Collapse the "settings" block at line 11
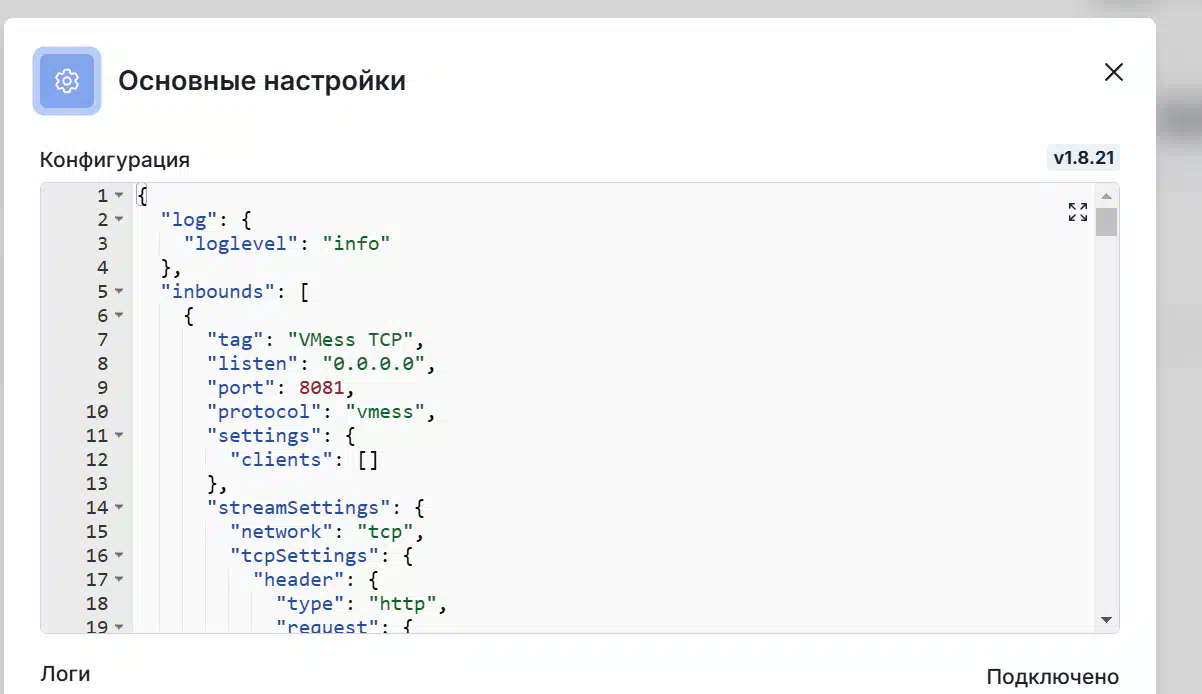The width and height of the screenshot is (1202, 694). tap(119, 435)
